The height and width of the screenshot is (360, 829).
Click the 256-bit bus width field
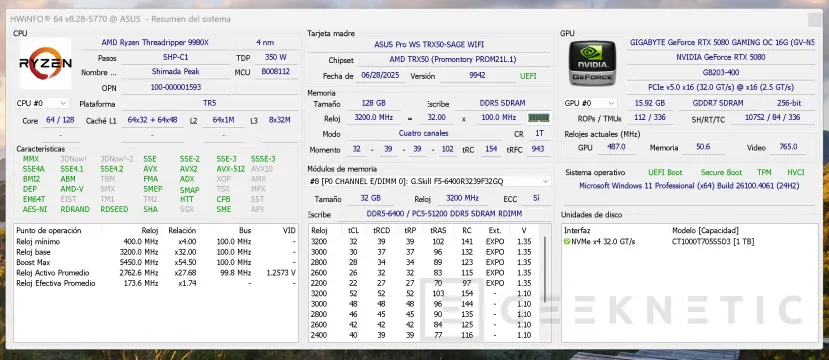[x=790, y=103]
